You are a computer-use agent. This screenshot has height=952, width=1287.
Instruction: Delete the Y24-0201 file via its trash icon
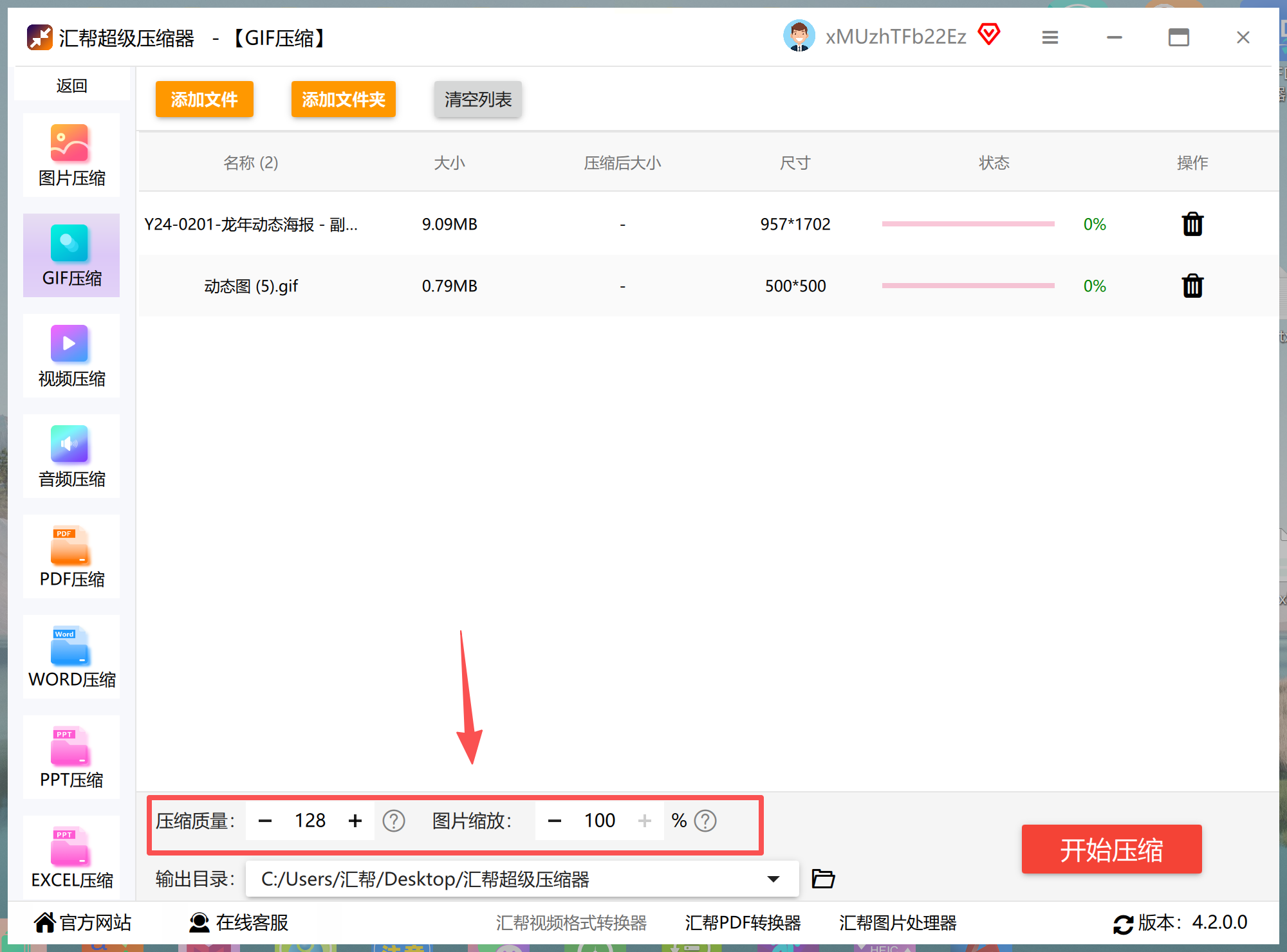tap(1192, 224)
